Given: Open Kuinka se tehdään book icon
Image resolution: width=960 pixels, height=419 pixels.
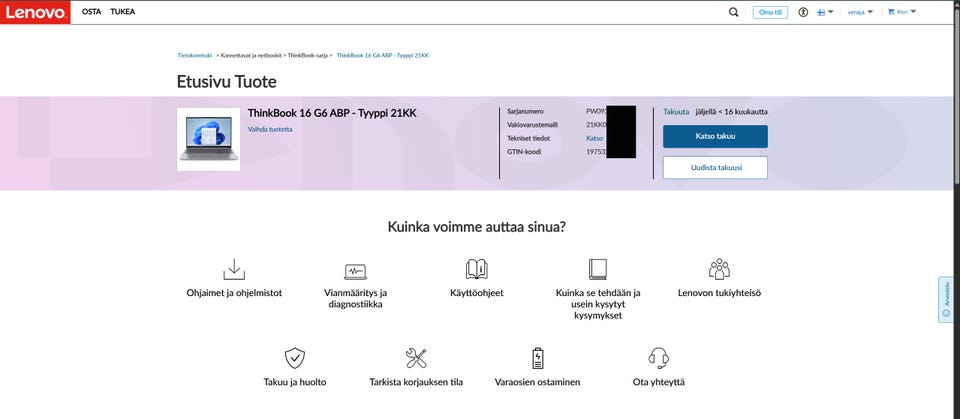Looking at the screenshot, I should [598, 270].
